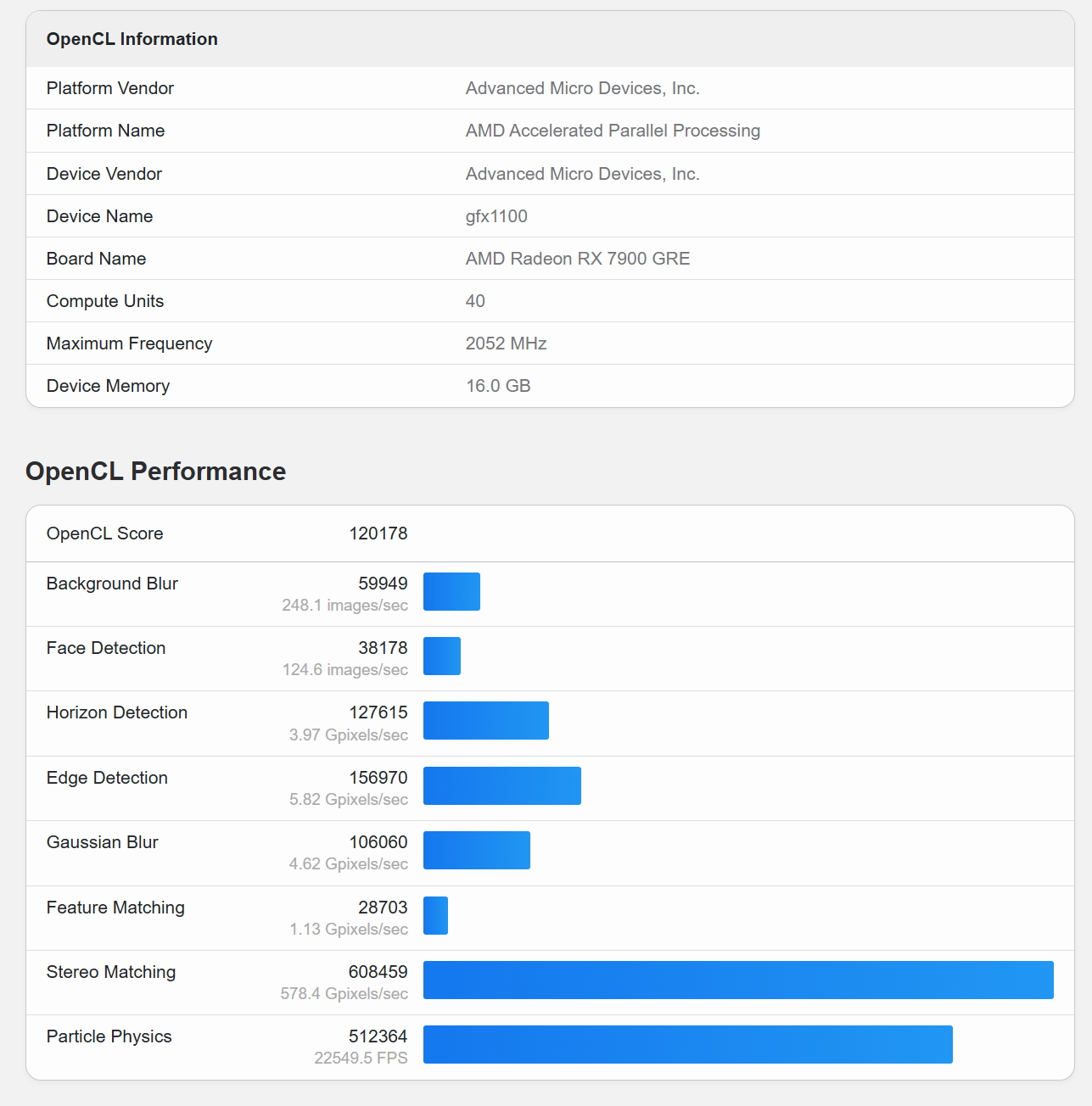Image resolution: width=1092 pixels, height=1106 pixels.
Task: Select the Device Memory label
Action: point(108,386)
